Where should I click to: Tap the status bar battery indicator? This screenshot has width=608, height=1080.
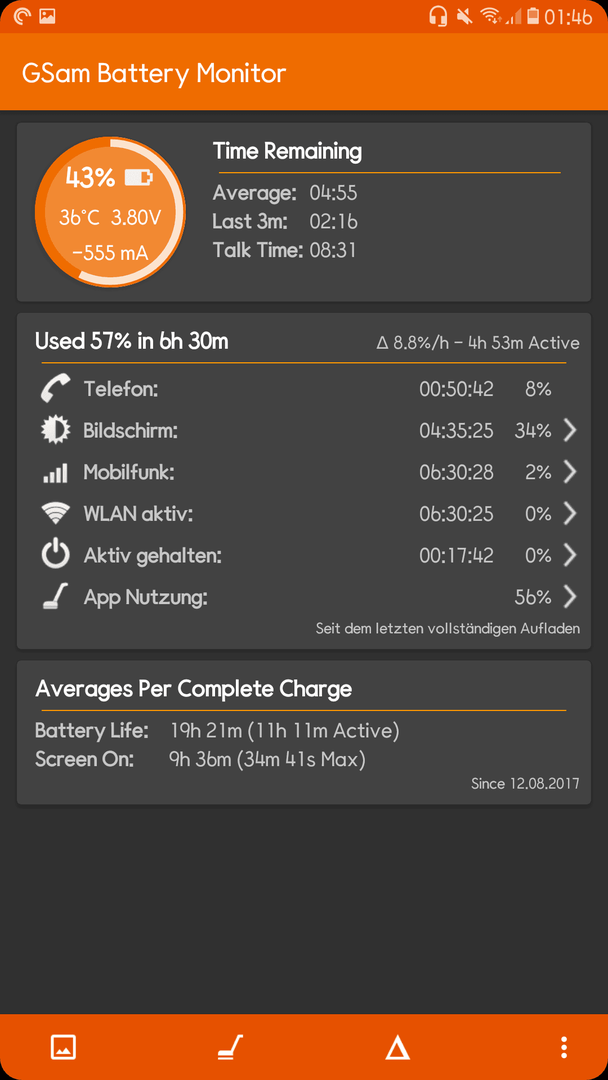click(x=533, y=17)
